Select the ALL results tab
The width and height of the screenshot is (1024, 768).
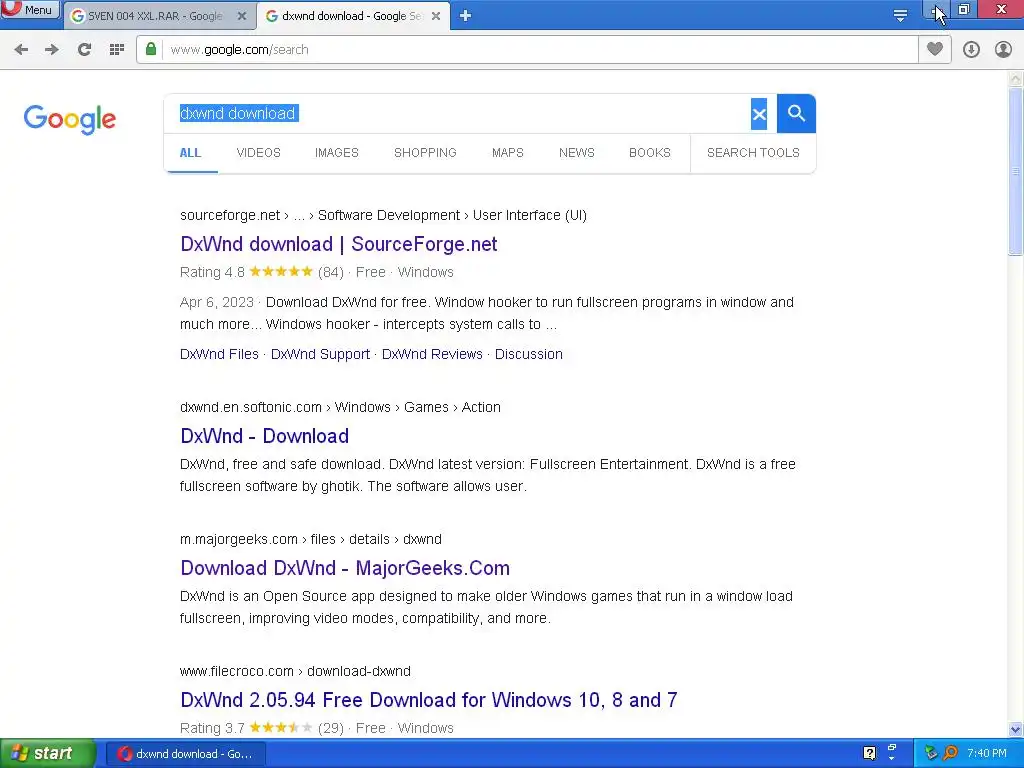190,153
